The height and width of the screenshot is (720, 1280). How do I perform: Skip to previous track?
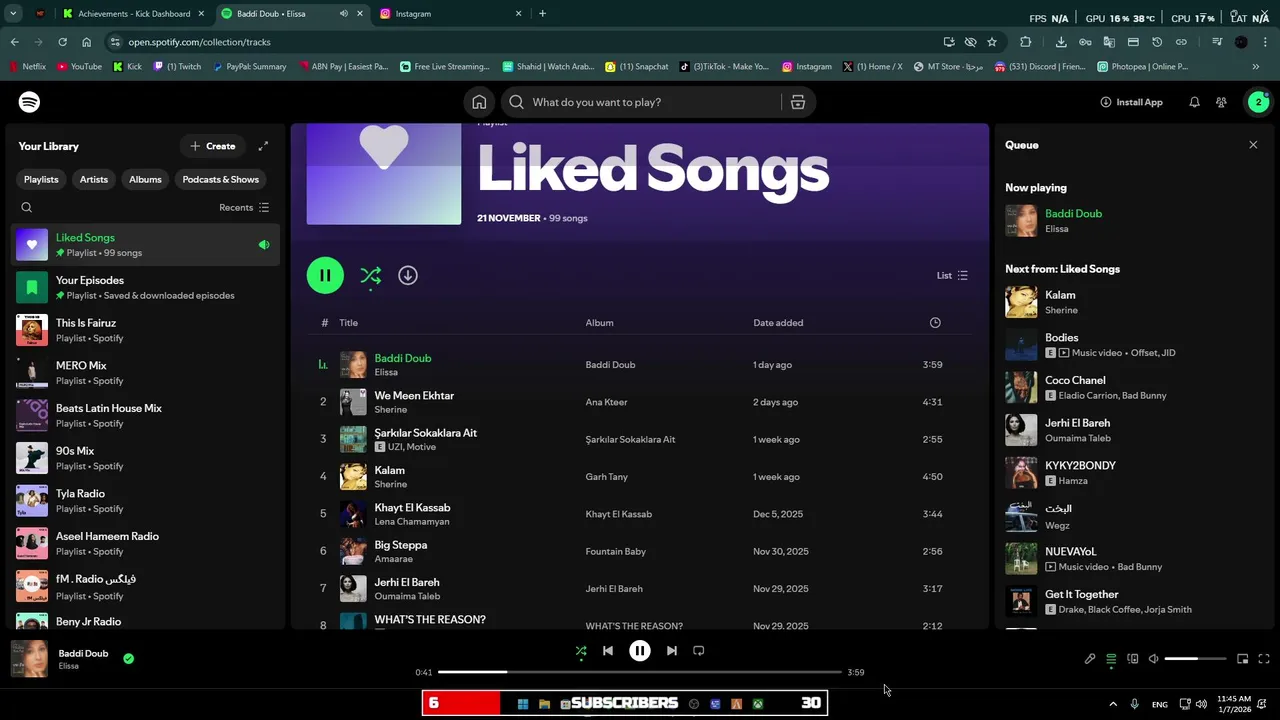[608, 651]
